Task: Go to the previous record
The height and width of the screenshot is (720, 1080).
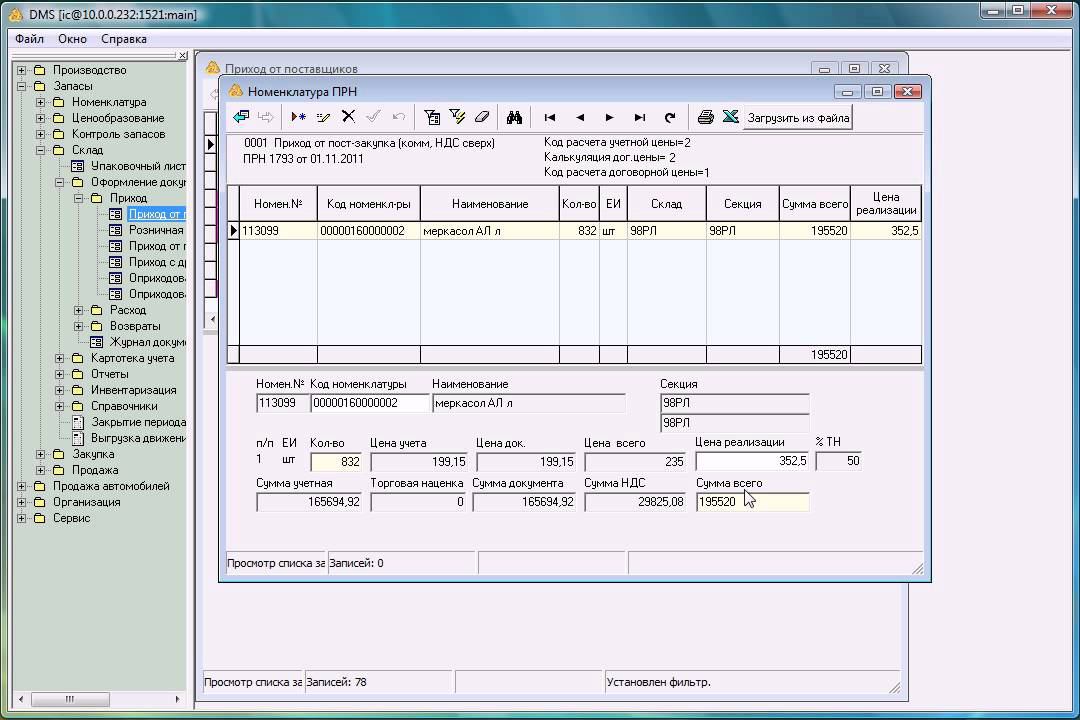Action: pos(580,117)
